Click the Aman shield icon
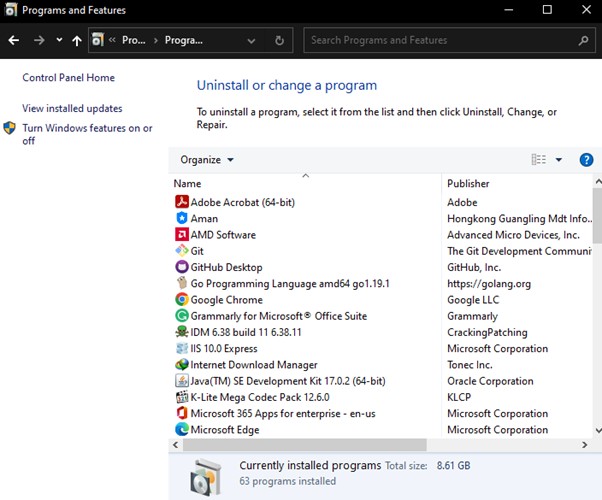Viewport: 602px width, 500px height. point(182,218)
